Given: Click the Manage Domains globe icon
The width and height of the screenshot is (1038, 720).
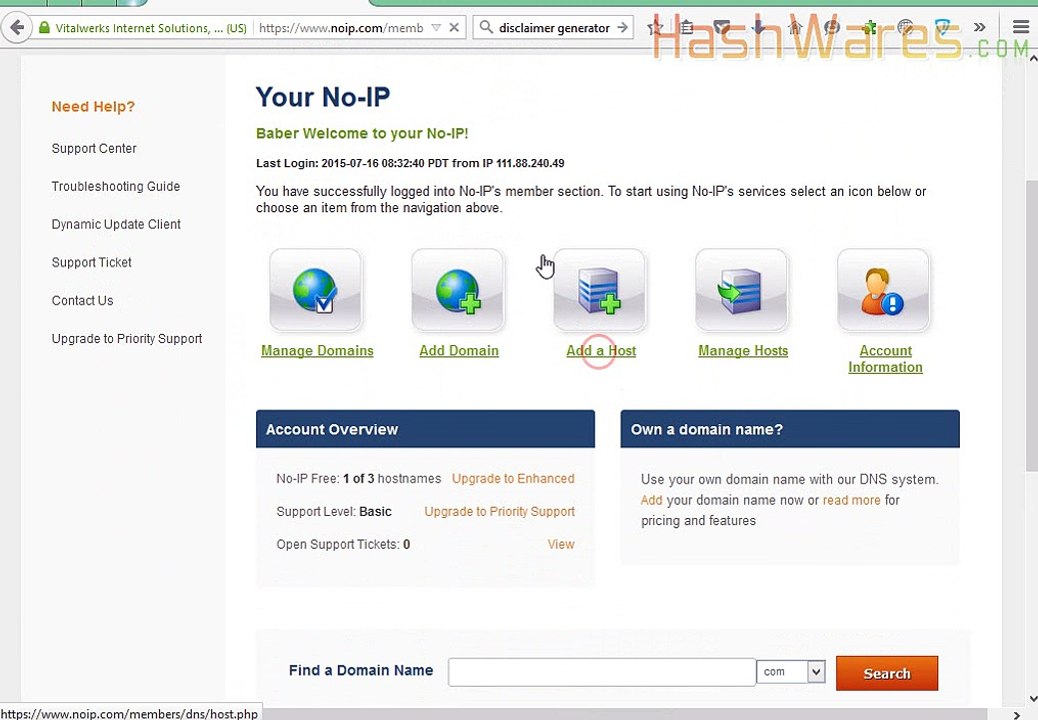Looking at the screenshot, I should point(316,290).
